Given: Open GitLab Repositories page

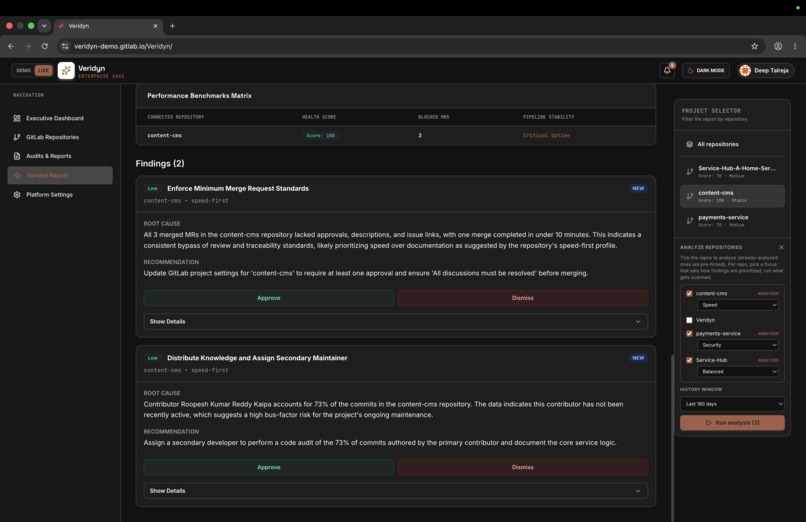Looking at the screenshot, I should [60, 137].
